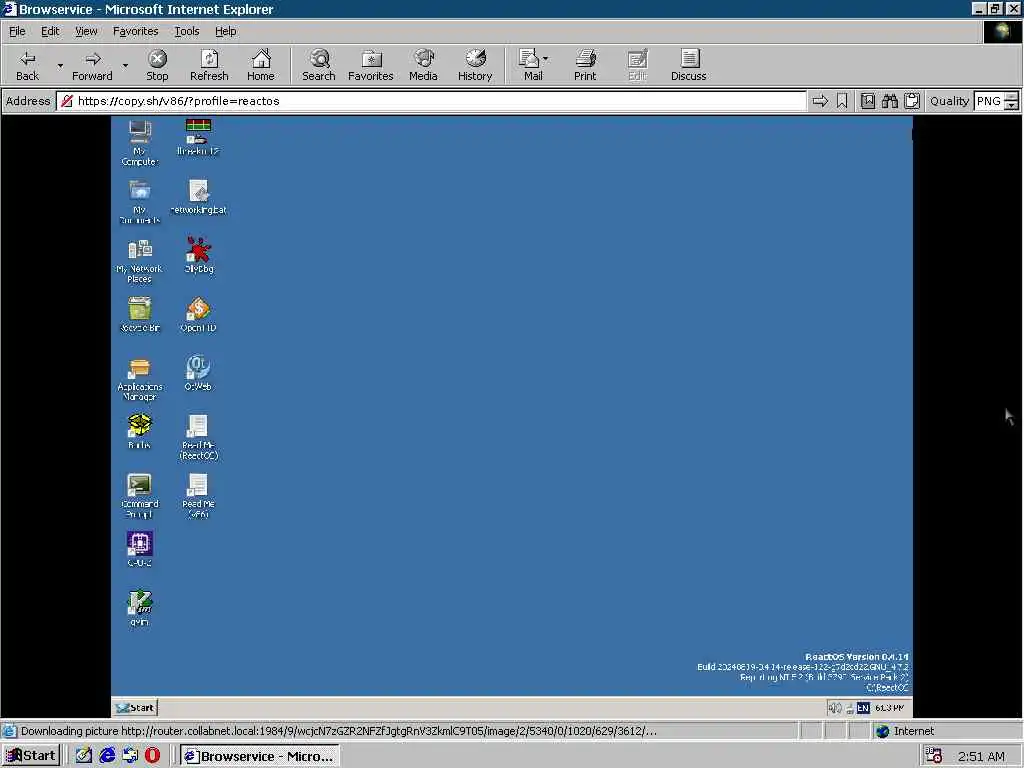The image size is (1024, 768).
Task: Click the first quick launch icon beside Start
Action: (84, 756)
